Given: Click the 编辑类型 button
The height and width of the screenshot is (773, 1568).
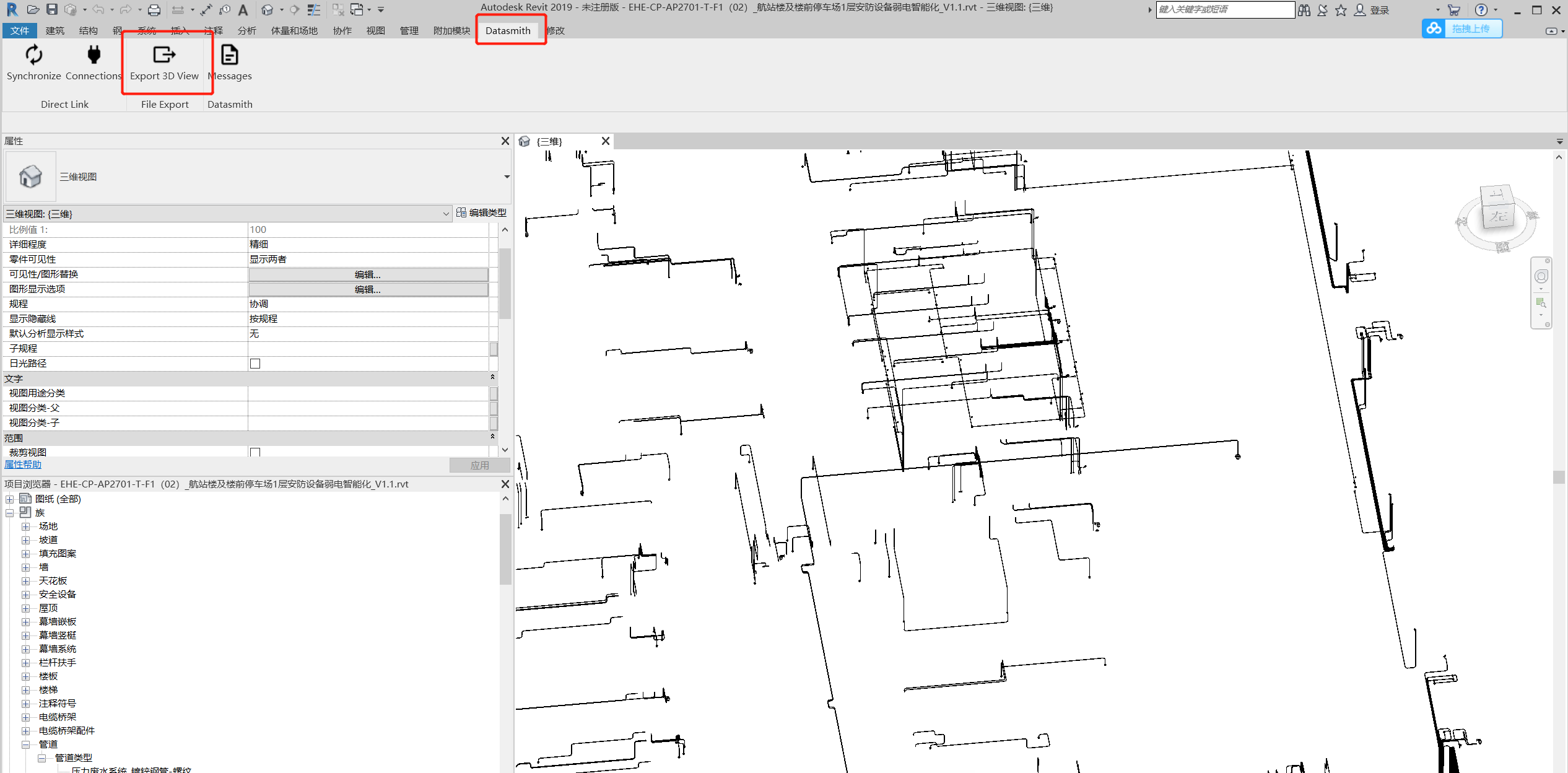Looking at the screenshot, I should pyautogui.click(x=482, y=213).
